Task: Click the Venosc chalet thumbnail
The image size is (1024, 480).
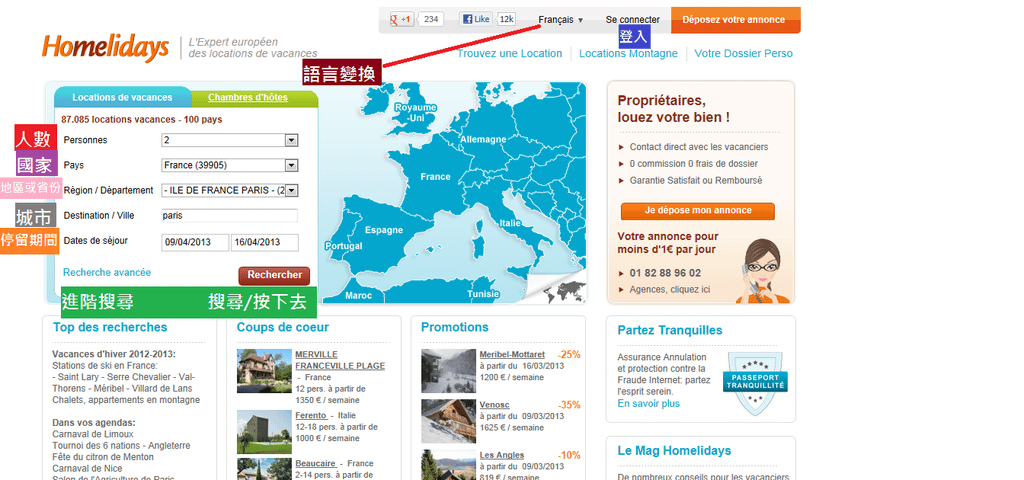Action: [x=449, y=421]
